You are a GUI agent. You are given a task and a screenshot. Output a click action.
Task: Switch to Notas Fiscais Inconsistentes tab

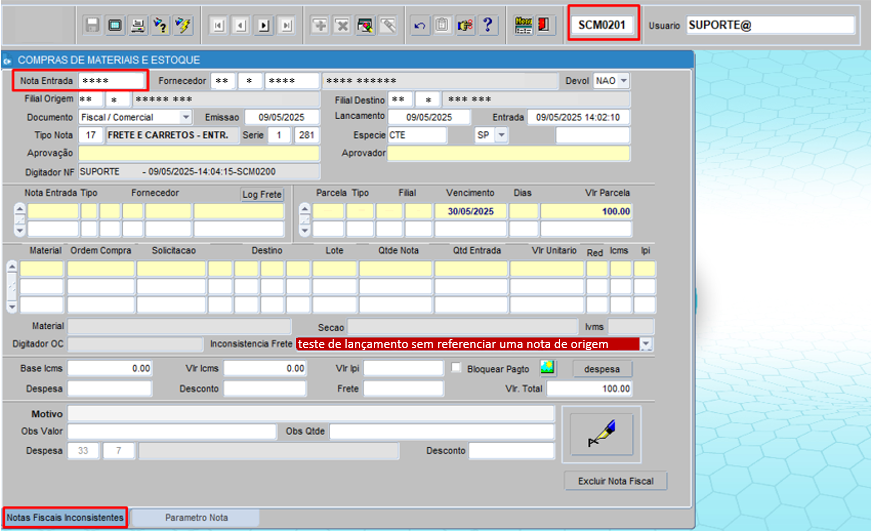(65, 518)
